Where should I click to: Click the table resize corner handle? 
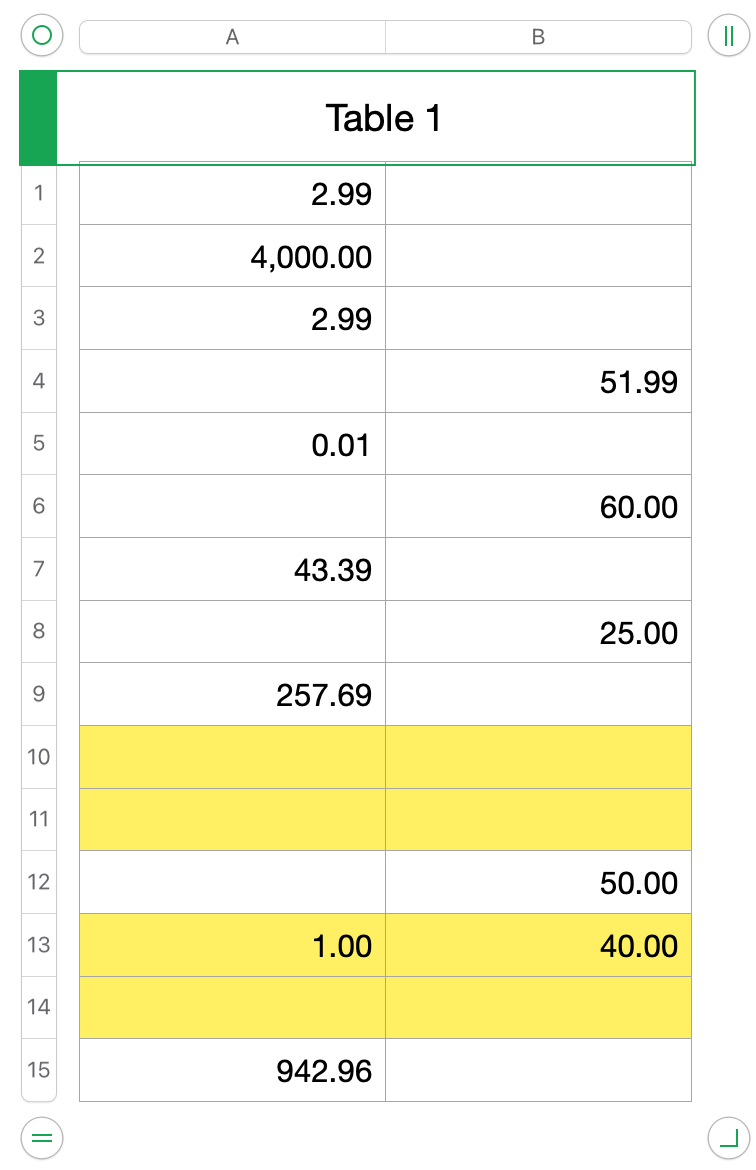tap(729, 1137)
